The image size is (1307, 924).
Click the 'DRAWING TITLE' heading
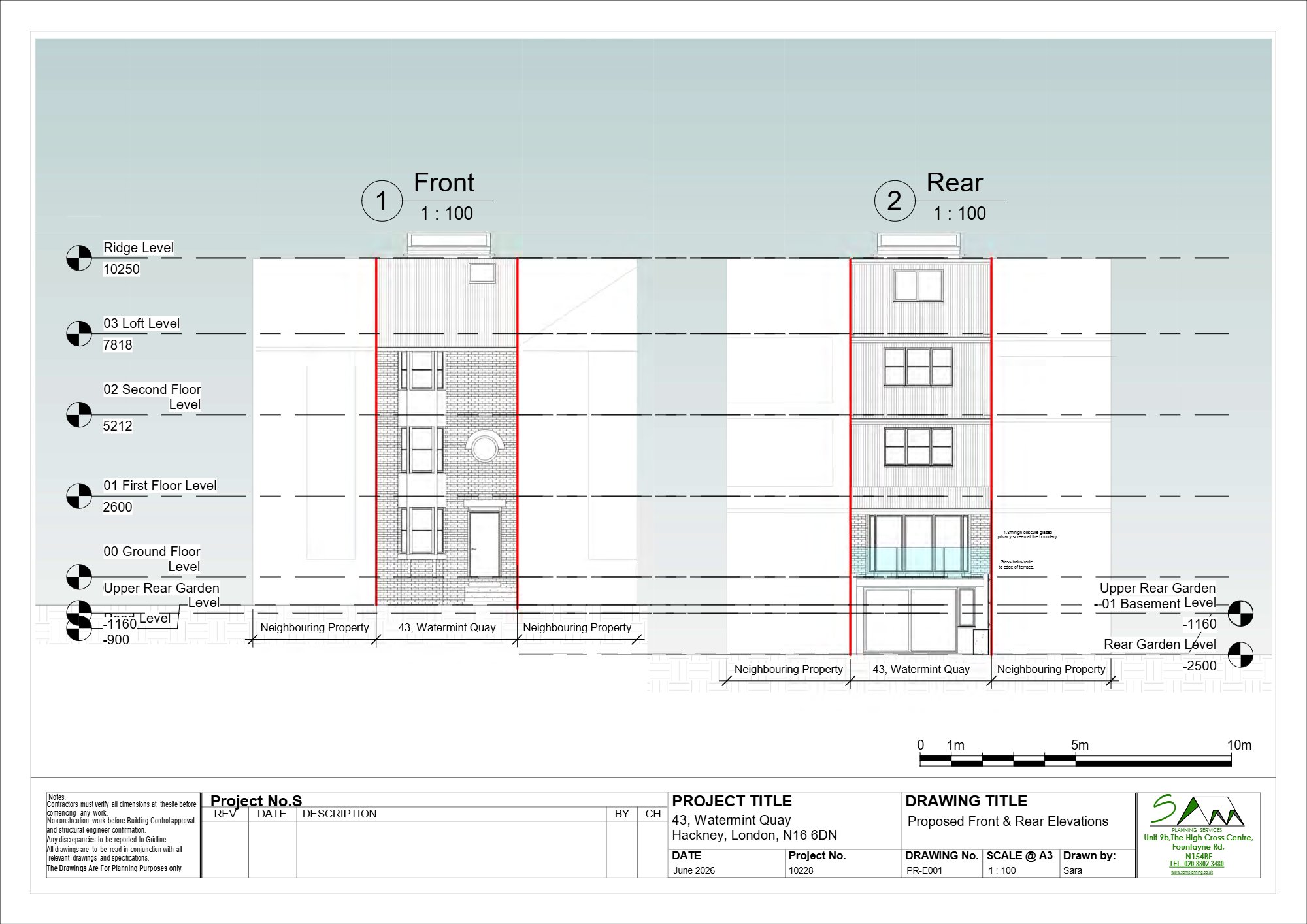[967, 801]
